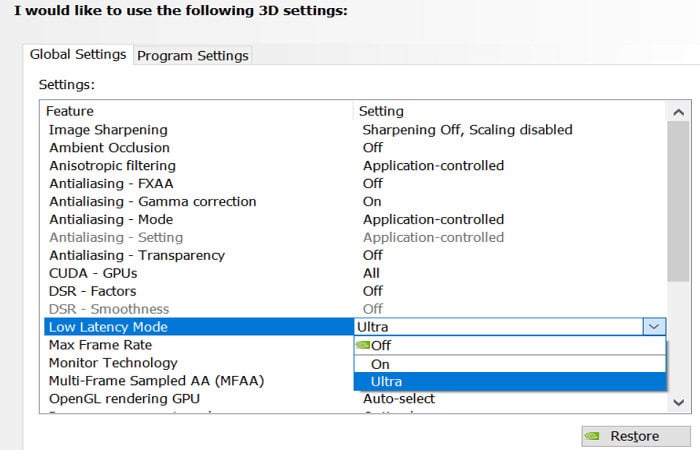Click the vertical scrollbar thumb
This screenshot has width=700, height=450.
[x=679, y=201]
